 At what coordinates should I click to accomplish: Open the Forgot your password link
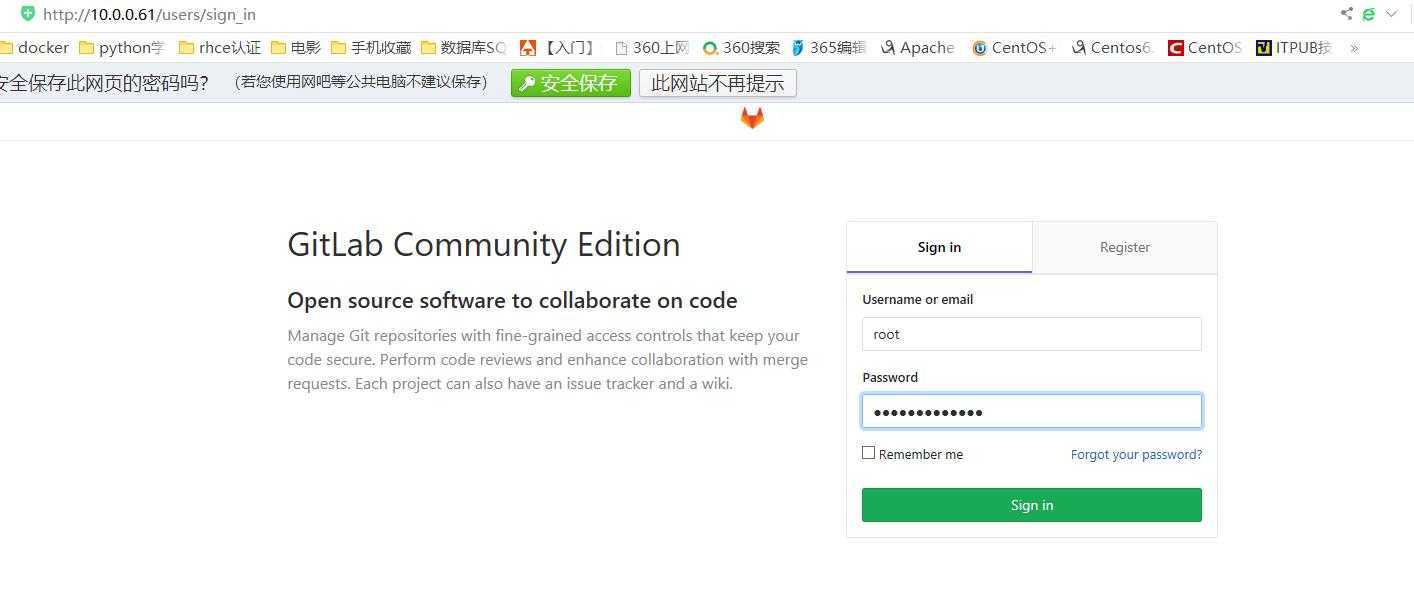coord(1136,454)
